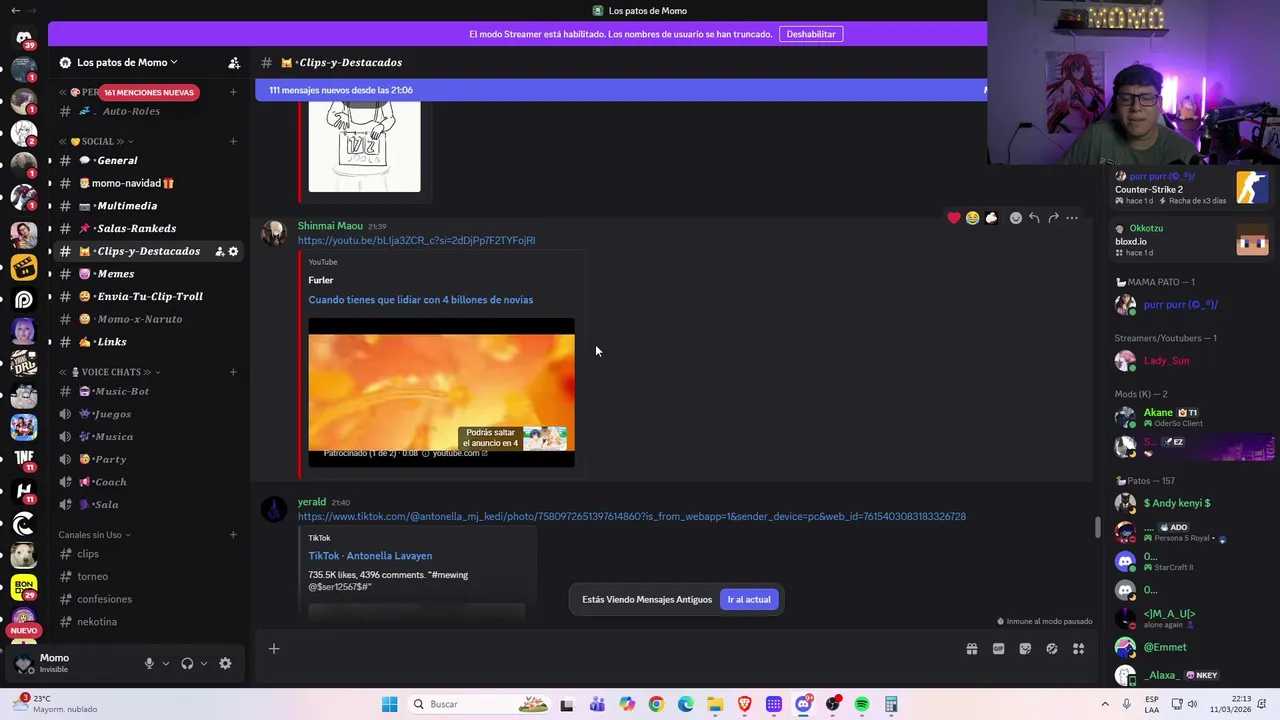Open Momo user profile panel
Image resolution: width=1280 pixels, height=720 pixels.
[x=72, y=663]
